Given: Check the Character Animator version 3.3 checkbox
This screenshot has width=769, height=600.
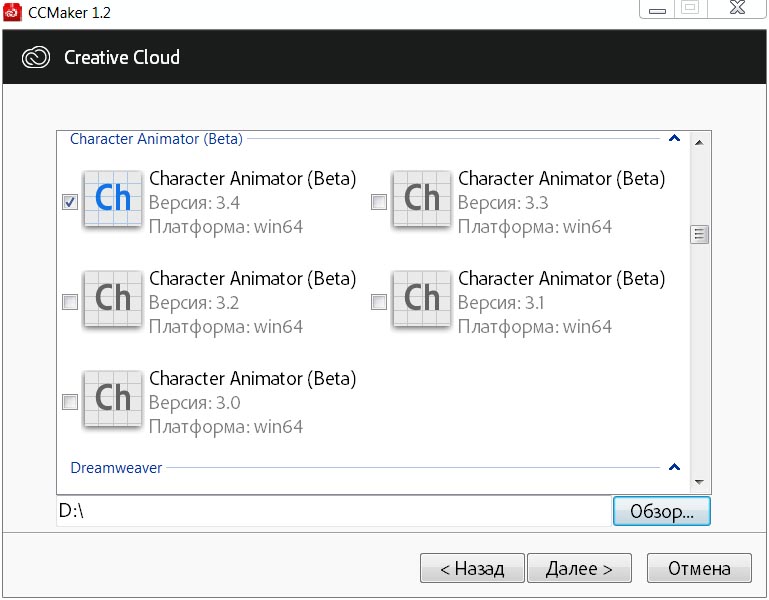Looking at the screenshot, I should pos(379,202).
